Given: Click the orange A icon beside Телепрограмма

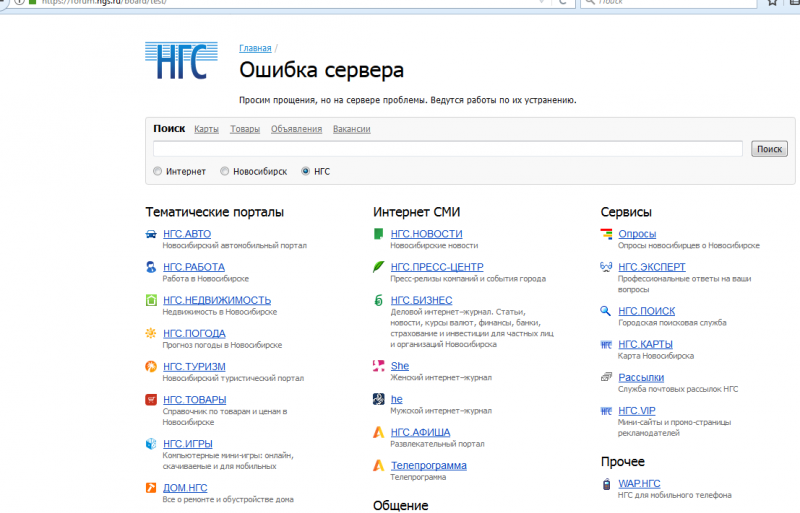Looking at the screenshot, I should pyautogui.click(x=379, y=466).
